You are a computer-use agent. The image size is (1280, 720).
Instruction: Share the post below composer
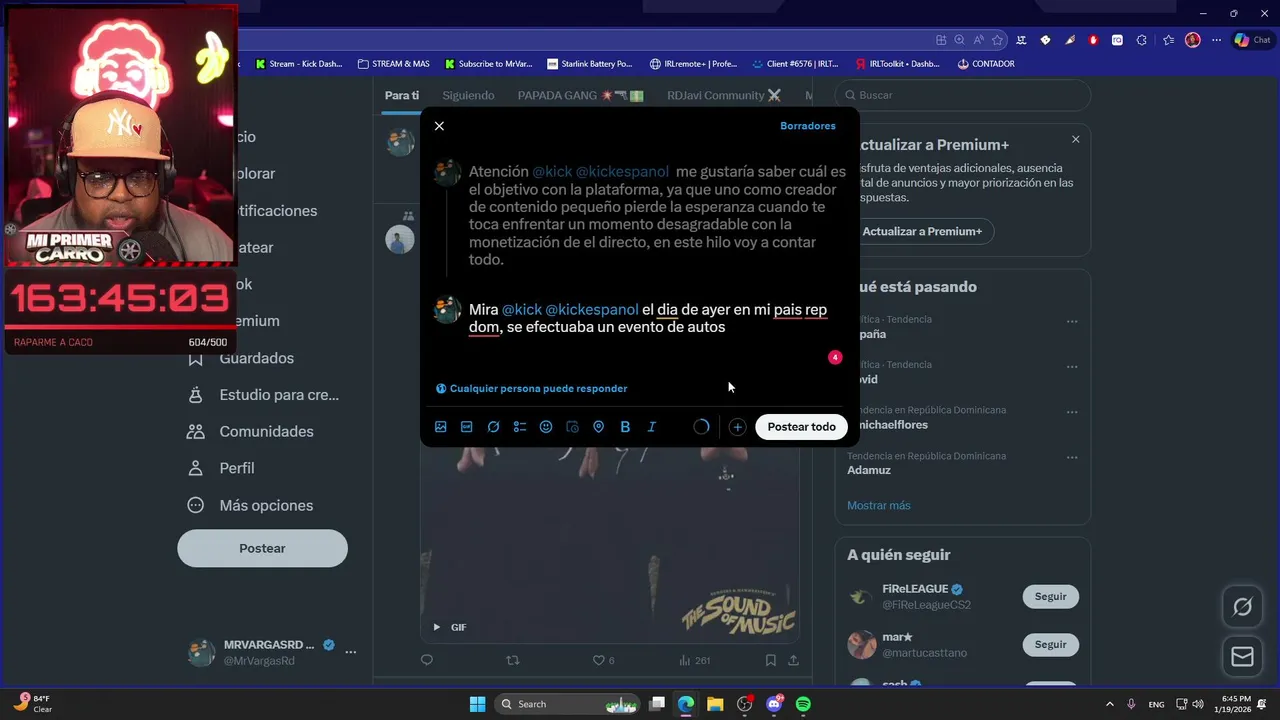(793, 660)
